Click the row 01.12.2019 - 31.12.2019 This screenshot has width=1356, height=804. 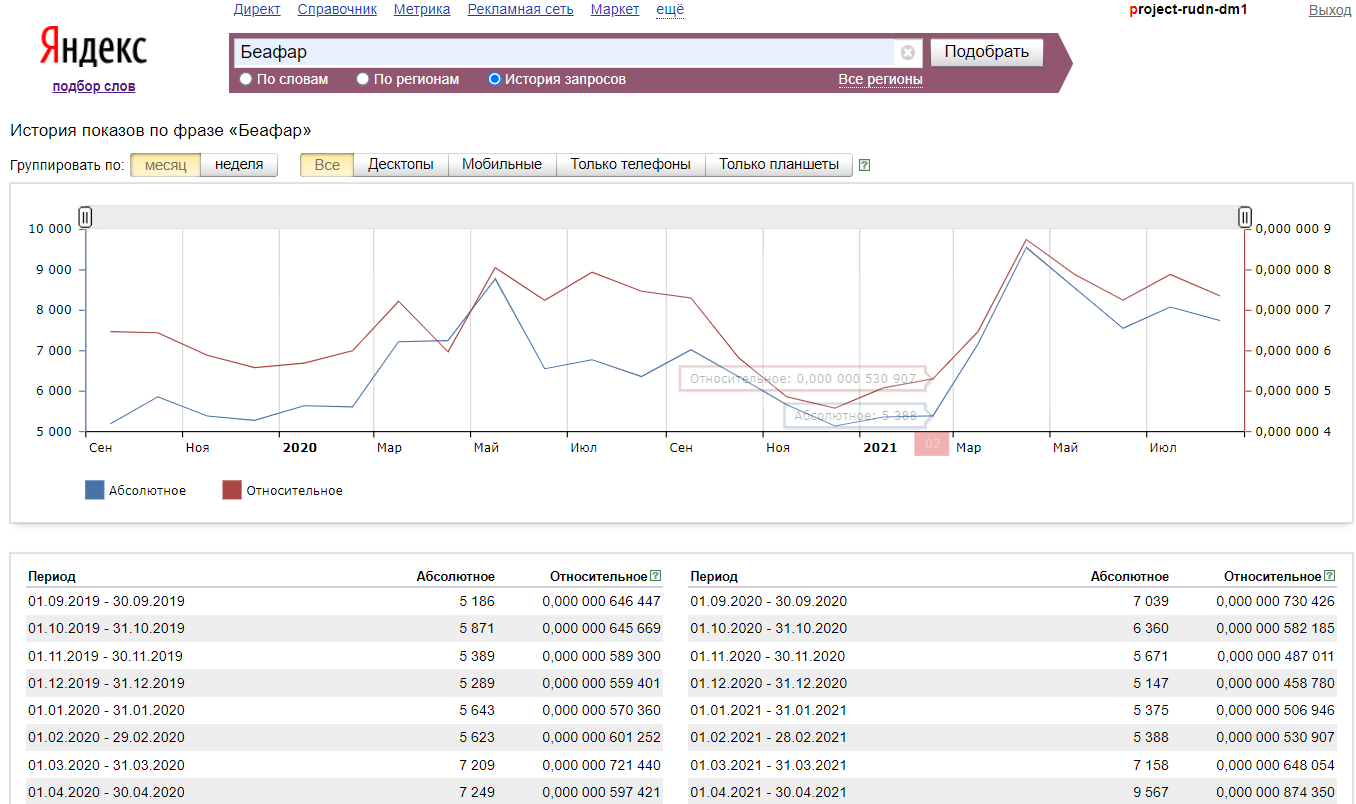tap(344, 683)
